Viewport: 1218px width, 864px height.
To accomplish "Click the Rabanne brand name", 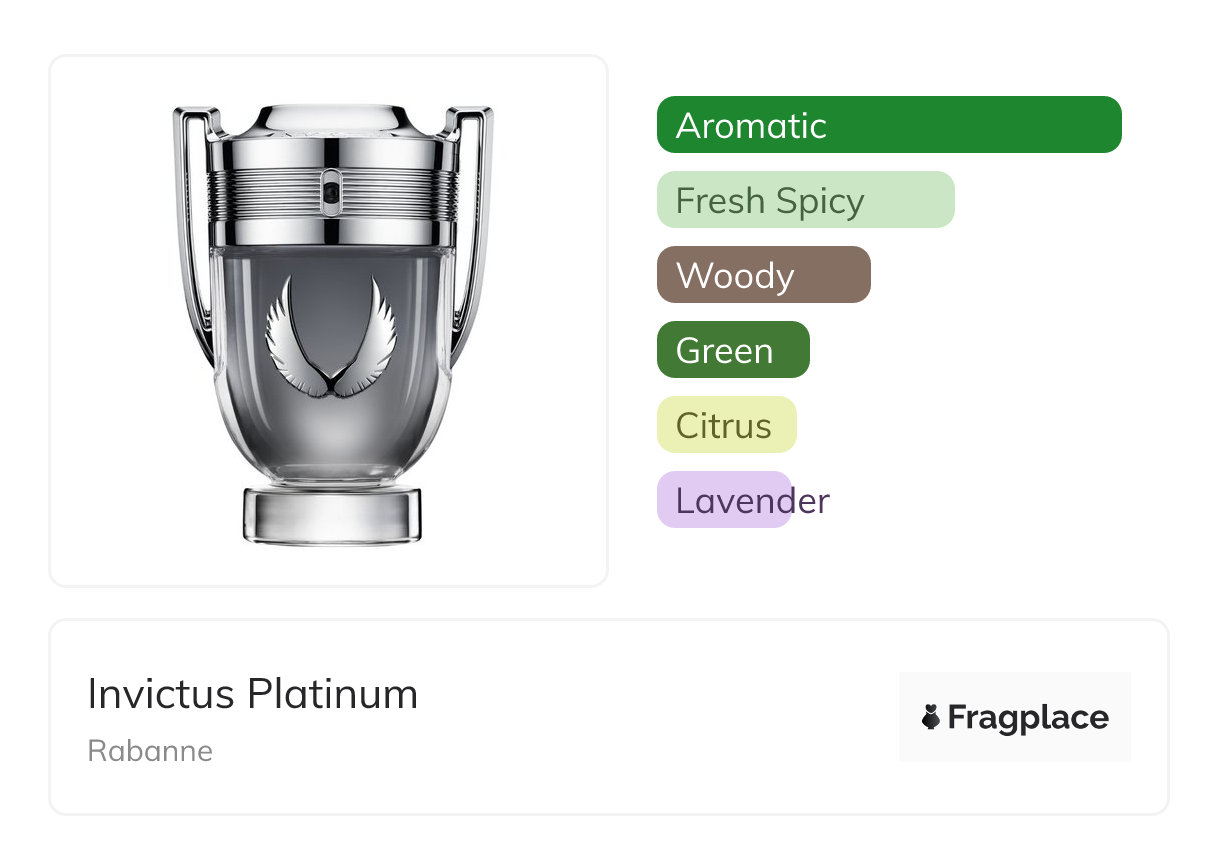I will (150, 751).
